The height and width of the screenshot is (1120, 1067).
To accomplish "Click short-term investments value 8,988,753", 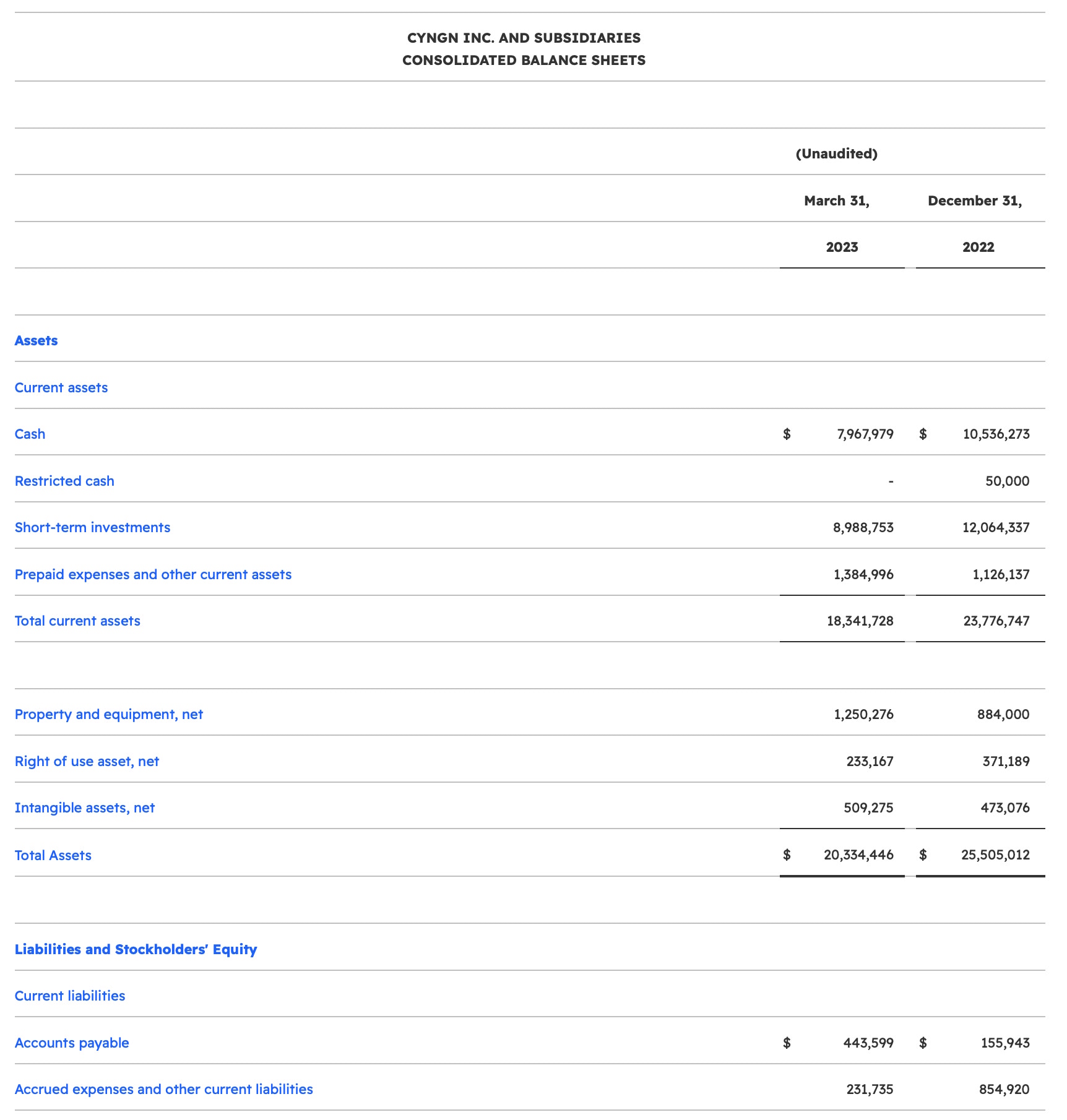I will pyautogui.click(x=863, y=528).
